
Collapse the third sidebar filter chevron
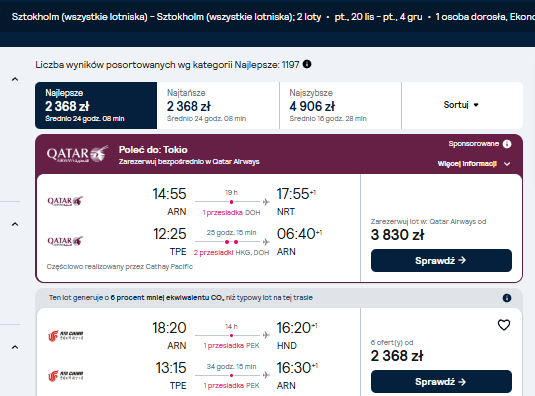[15, 347]
